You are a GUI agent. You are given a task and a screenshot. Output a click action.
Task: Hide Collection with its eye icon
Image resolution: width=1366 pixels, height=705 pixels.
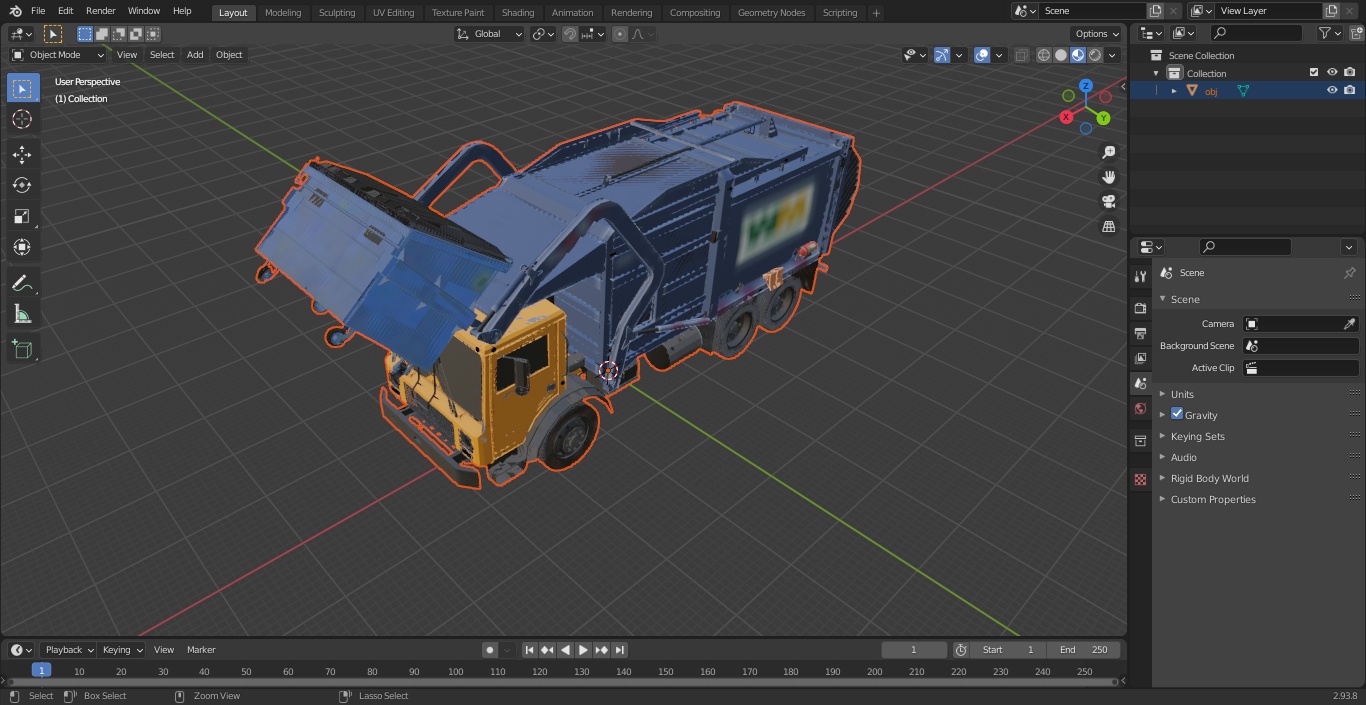point(1332,73)
